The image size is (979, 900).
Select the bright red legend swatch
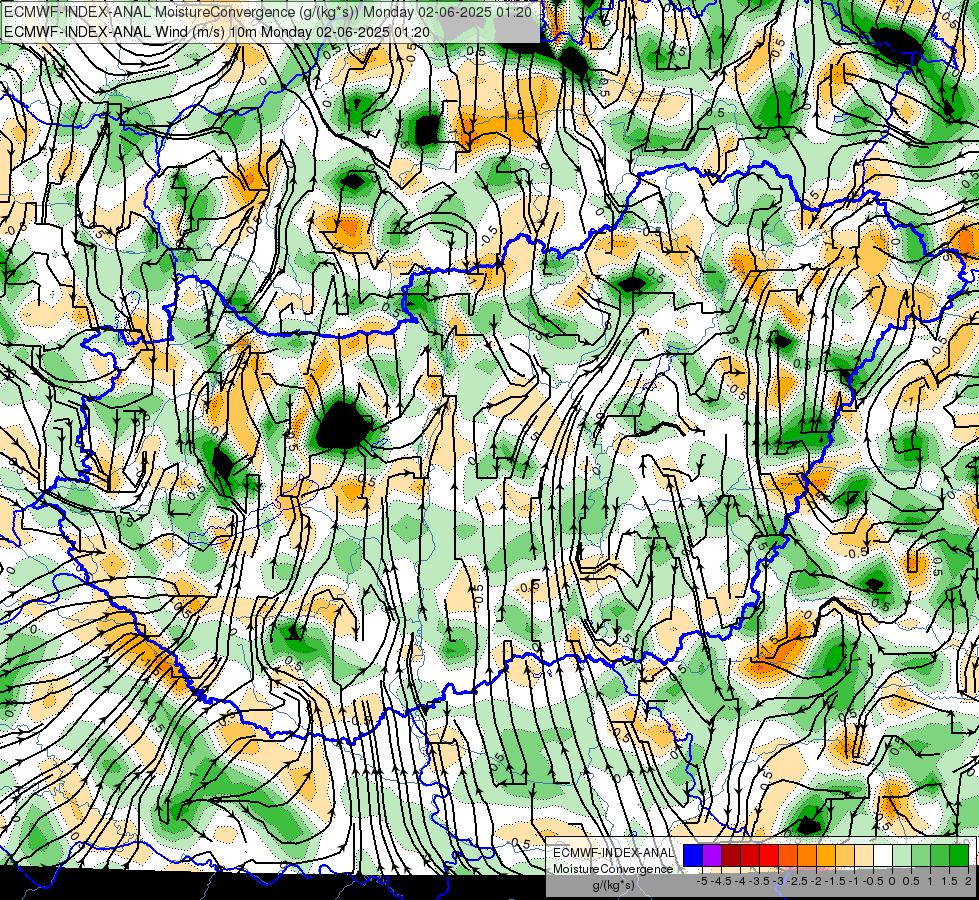click(x=769, y=855)
